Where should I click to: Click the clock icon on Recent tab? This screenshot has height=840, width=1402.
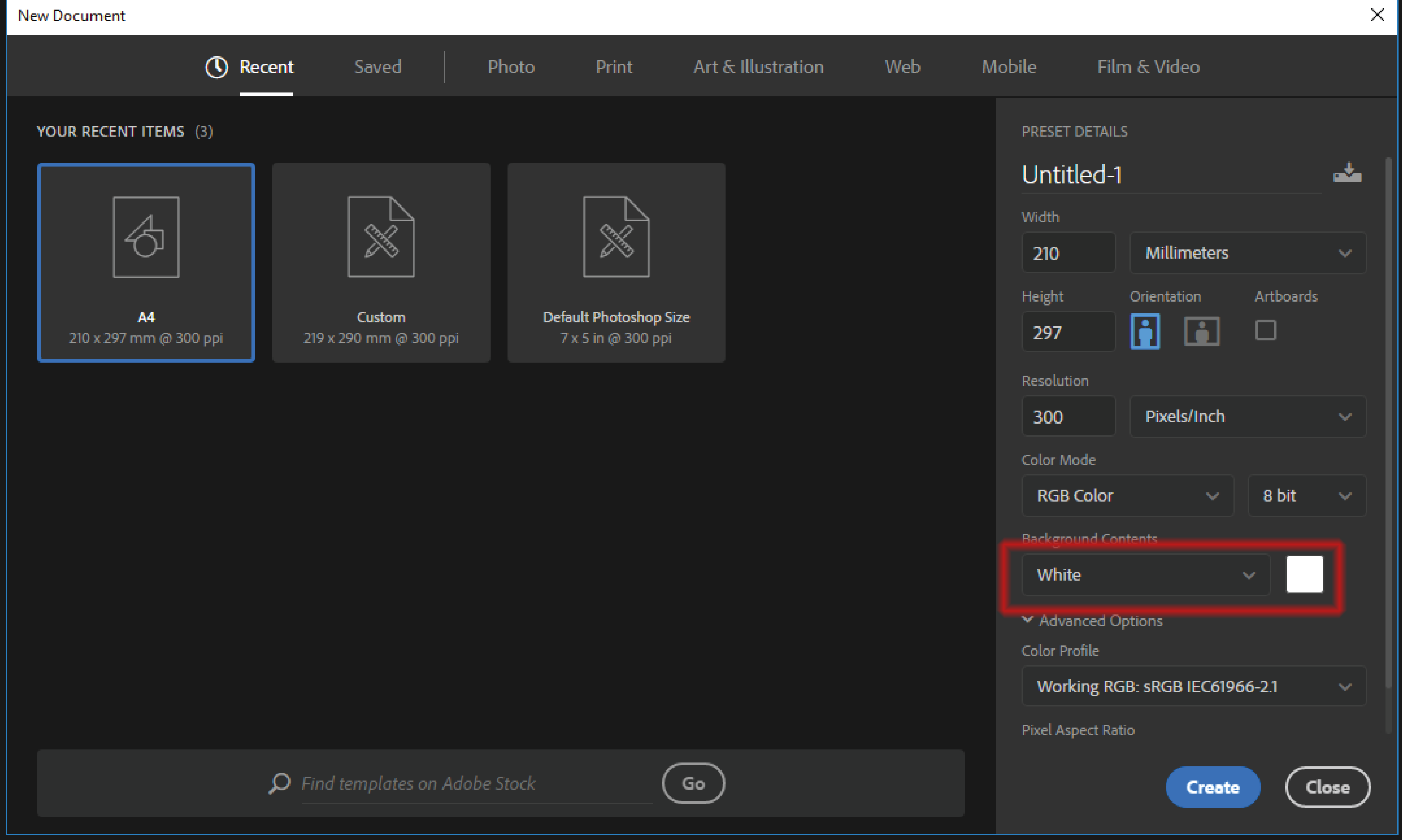pos(216,68)
